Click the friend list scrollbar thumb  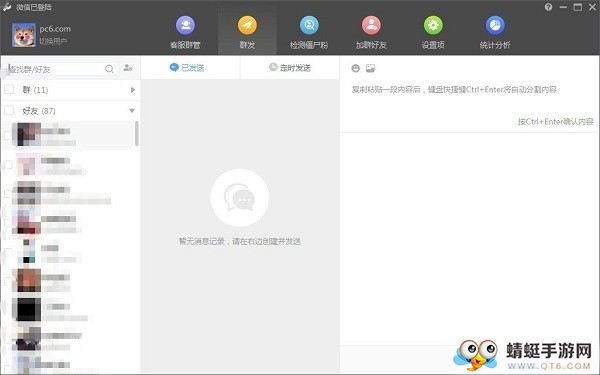(137, 134)
